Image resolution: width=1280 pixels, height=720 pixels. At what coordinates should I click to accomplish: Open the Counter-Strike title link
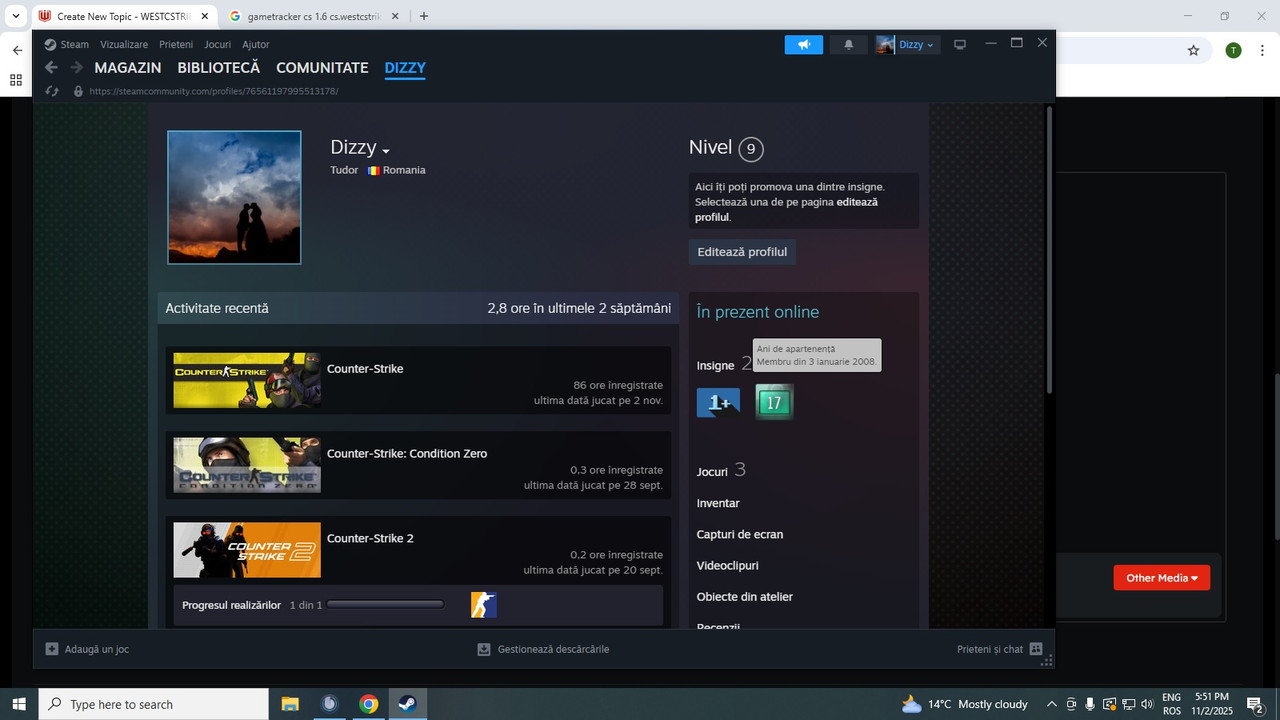[x=365, y=369]
